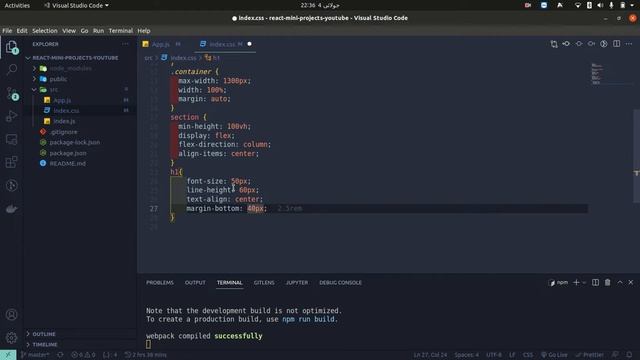Click the notifications bell in status bar
Screen dimensions: 640x360
629,355
